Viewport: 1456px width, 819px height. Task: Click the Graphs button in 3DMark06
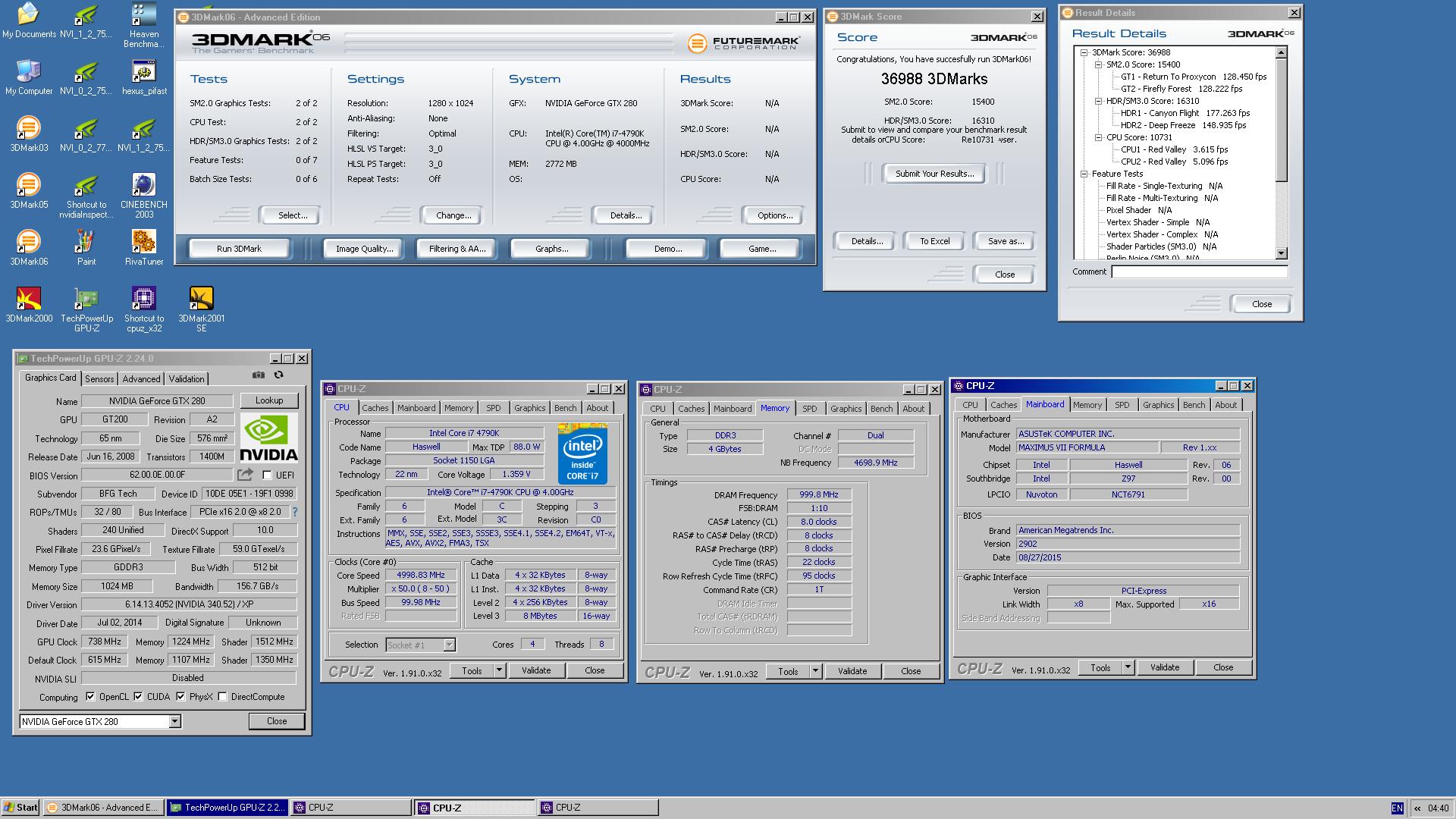(x=551, y=249)
